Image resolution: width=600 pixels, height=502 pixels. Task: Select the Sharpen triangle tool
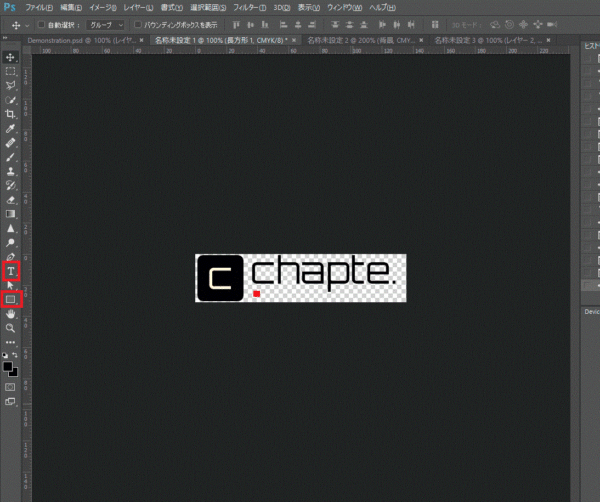click(10, 228)
